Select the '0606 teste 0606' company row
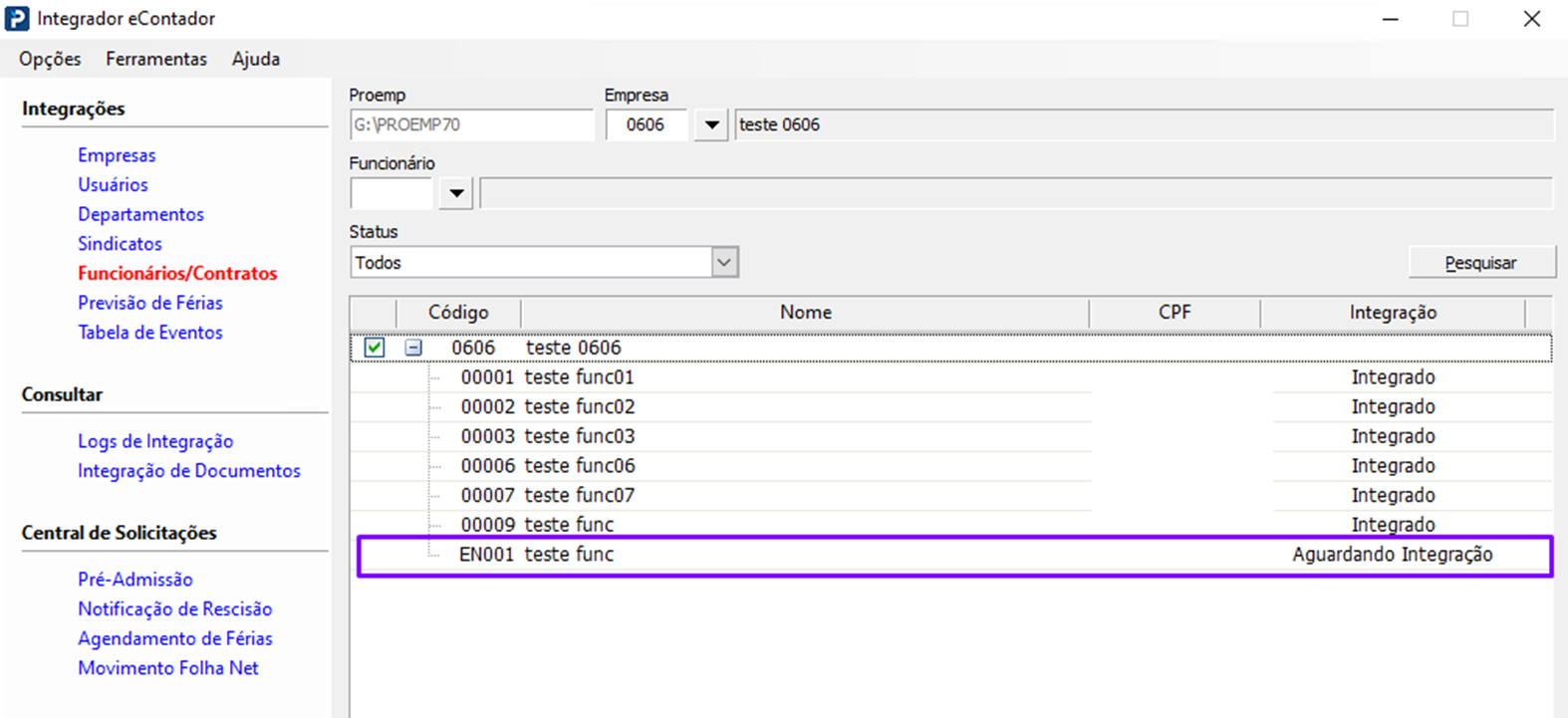 951,348
